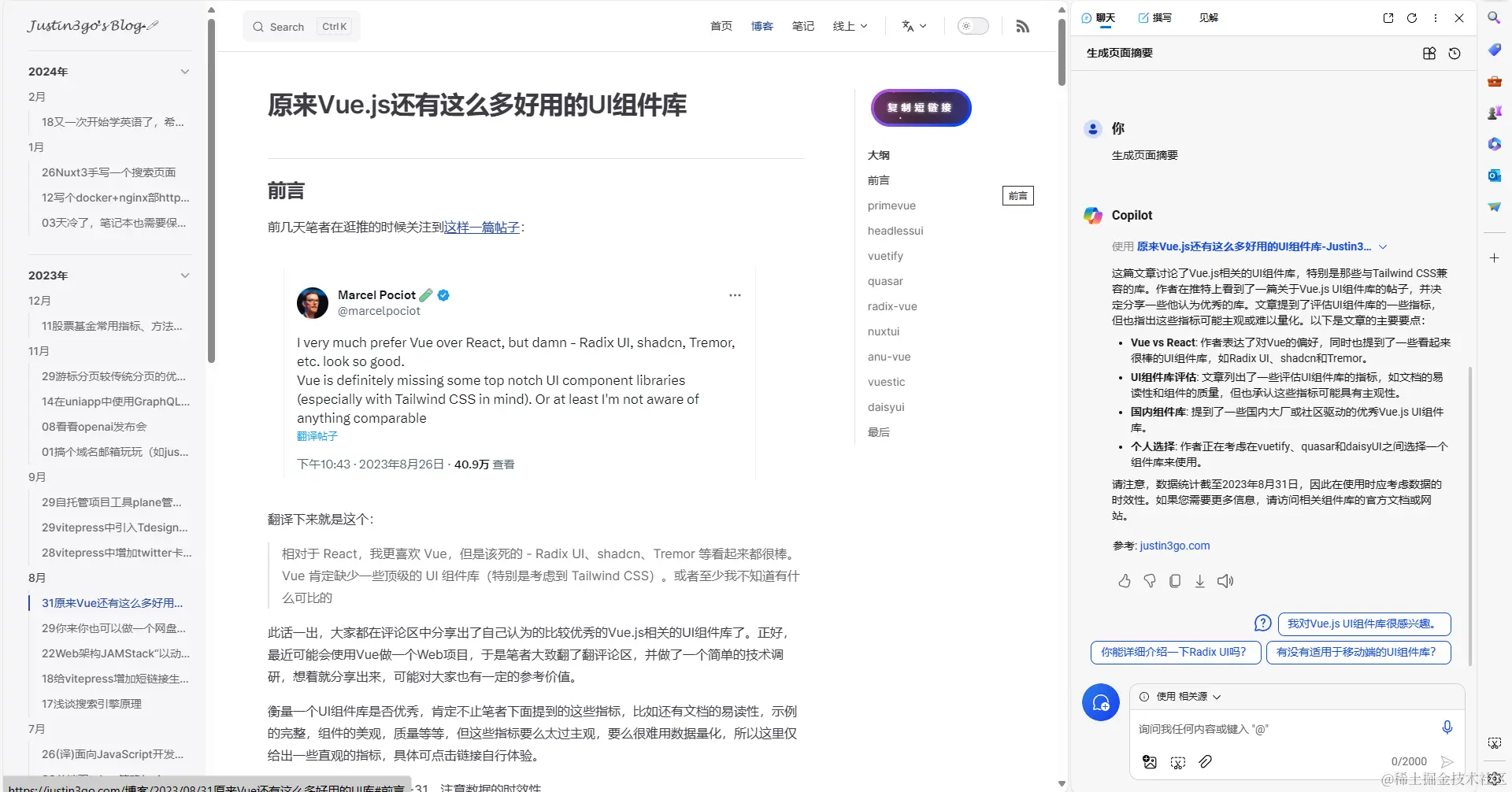Start a new topic in Copilot
Viewport: 1512px width, 792px height.
(x=1101, y=702)
